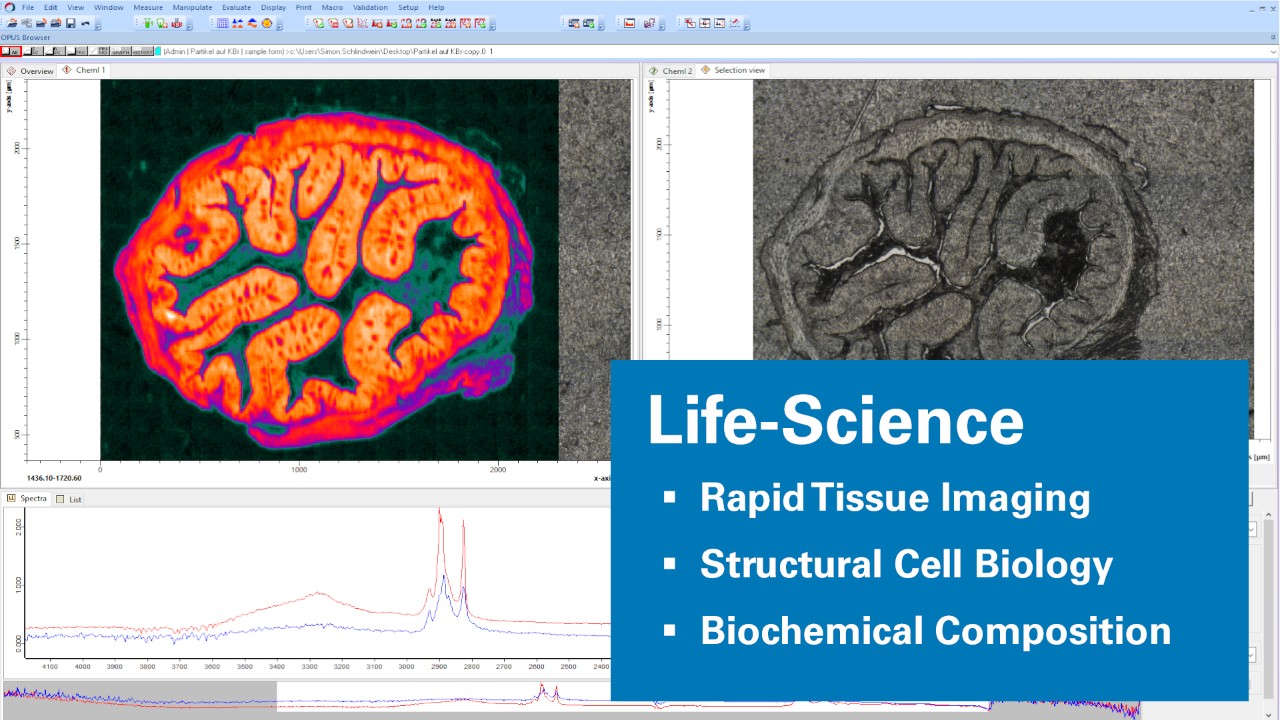The height and width of the screenshot is (720, 1280).
Task: Expand the rightmost toolbar overflow arrow
Action: point(747,26)
